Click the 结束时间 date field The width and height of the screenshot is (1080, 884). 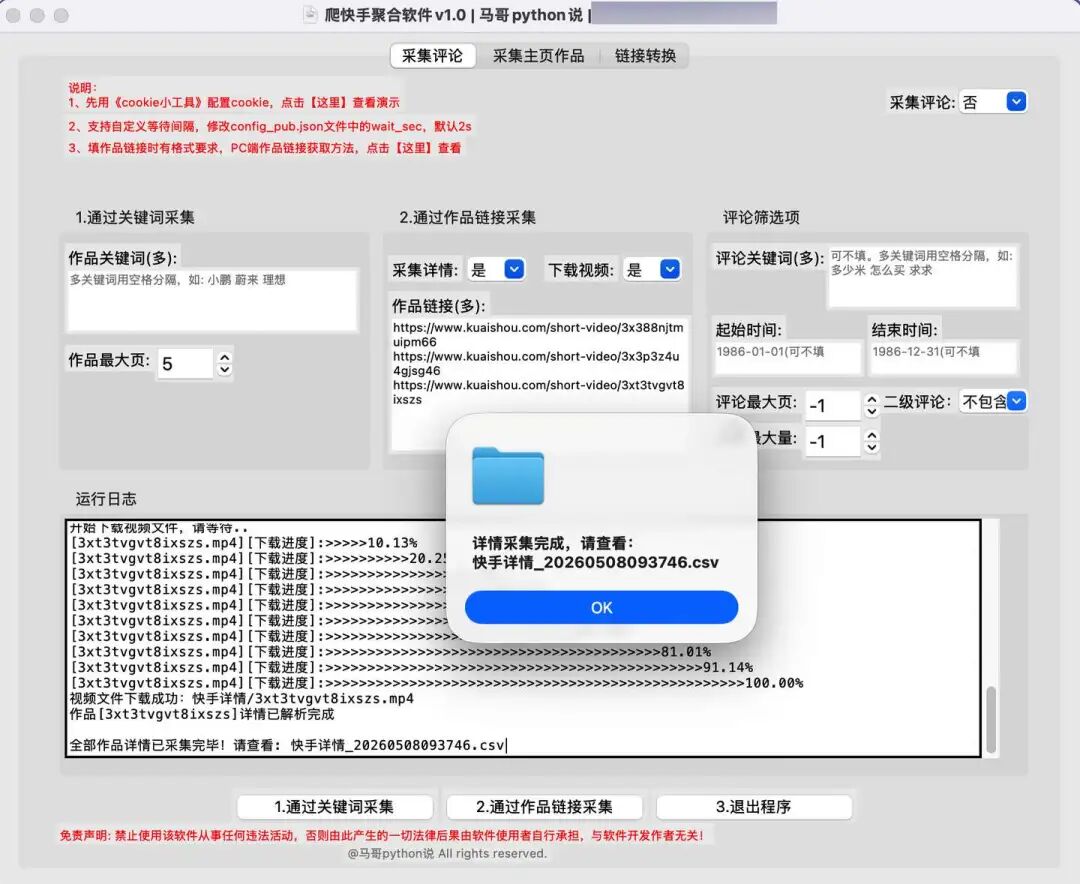tap(943, 358)
